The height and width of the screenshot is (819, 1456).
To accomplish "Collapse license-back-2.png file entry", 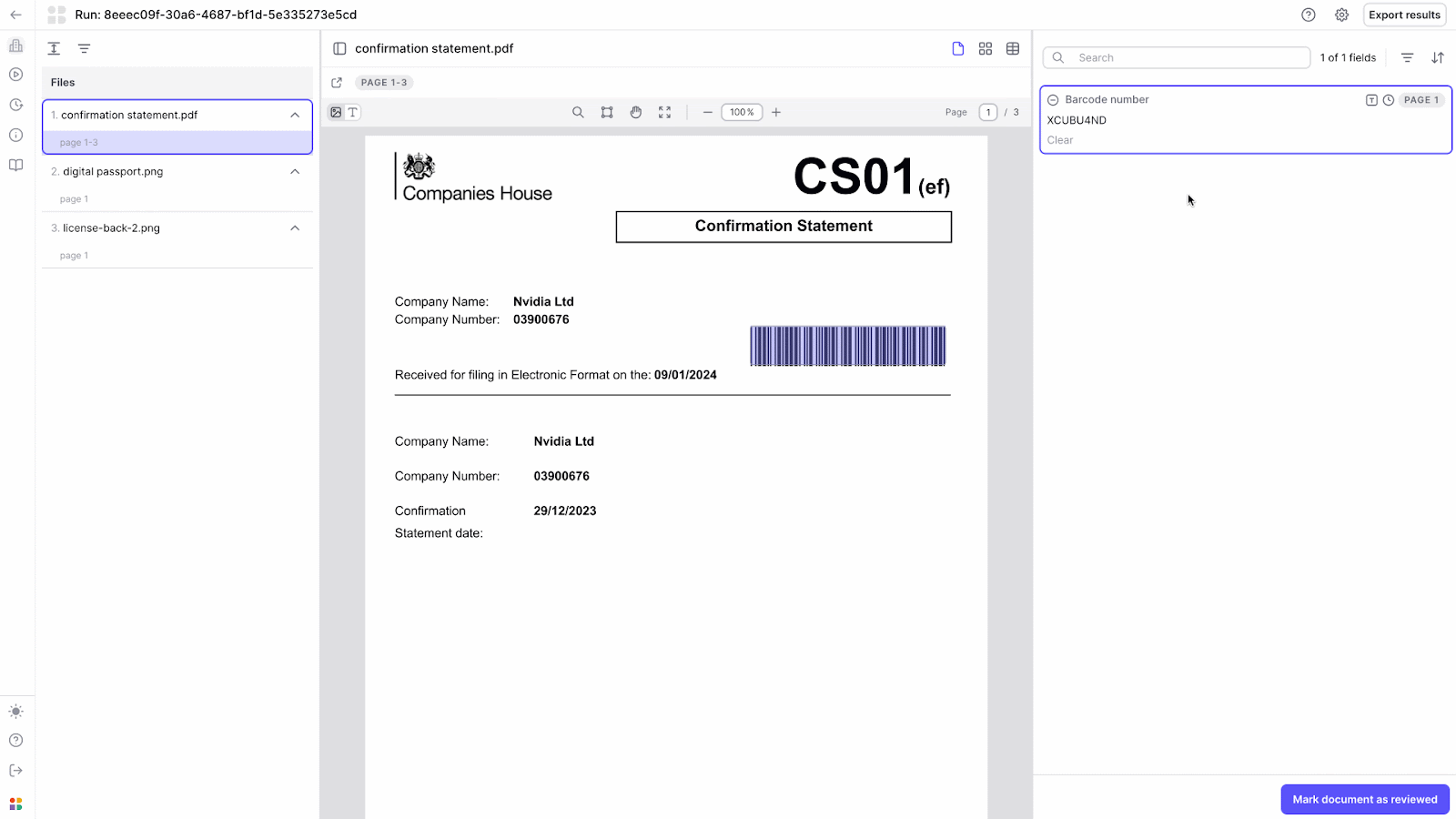I will (x=295, y=227).
